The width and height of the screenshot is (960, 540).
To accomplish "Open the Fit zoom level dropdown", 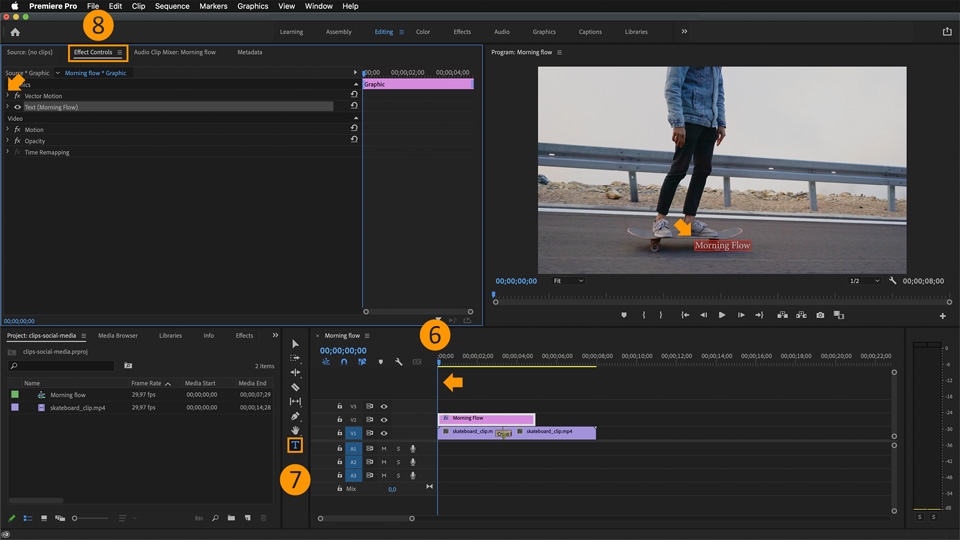I will tap(568, 281).
